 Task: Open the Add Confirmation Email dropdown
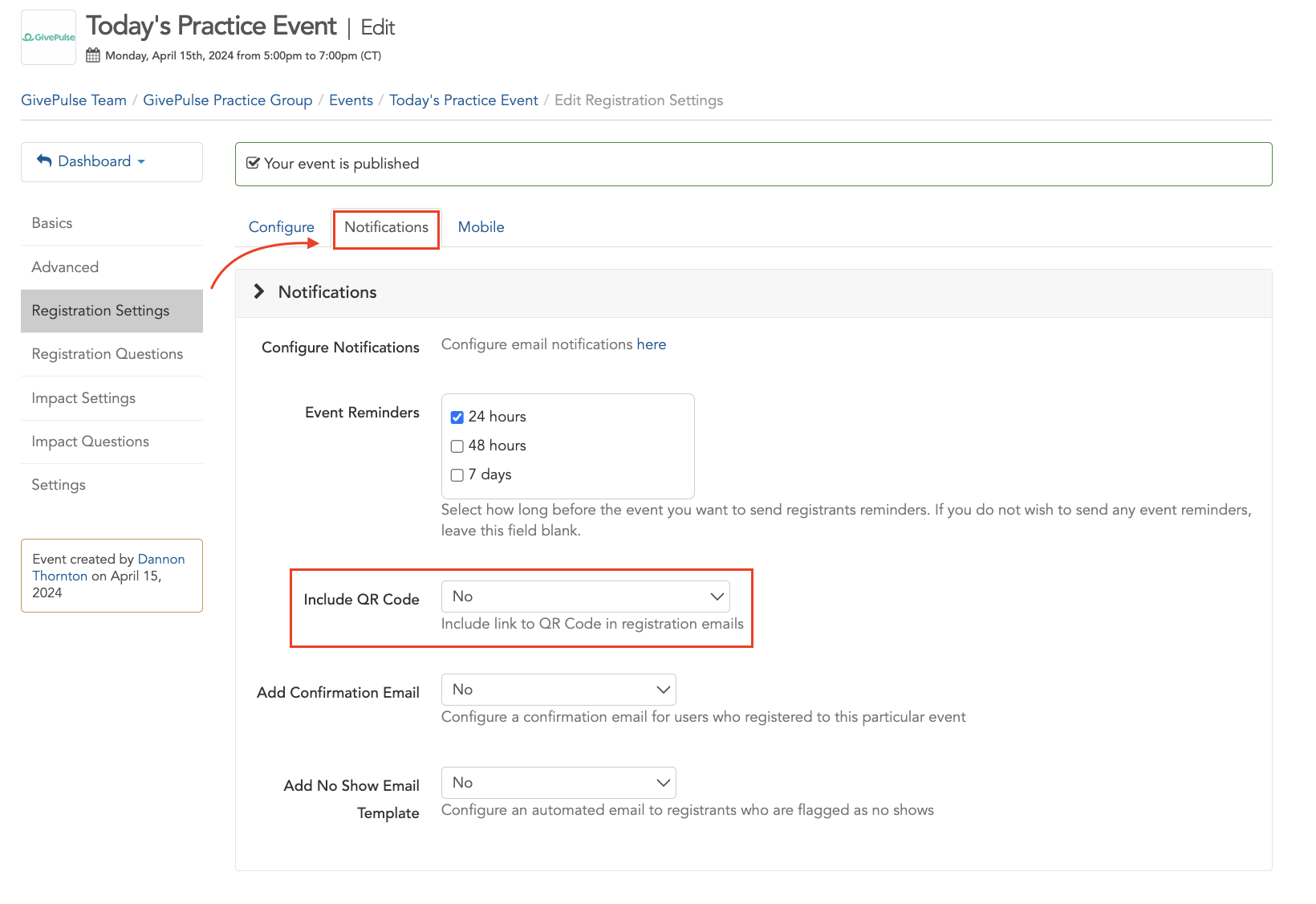pyautogui.click(x=558, y=690)
